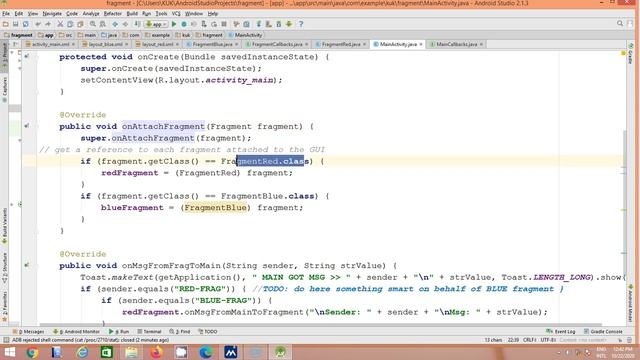Open the TODO tool window
640x360 pixels.
[x=207, y=331]
